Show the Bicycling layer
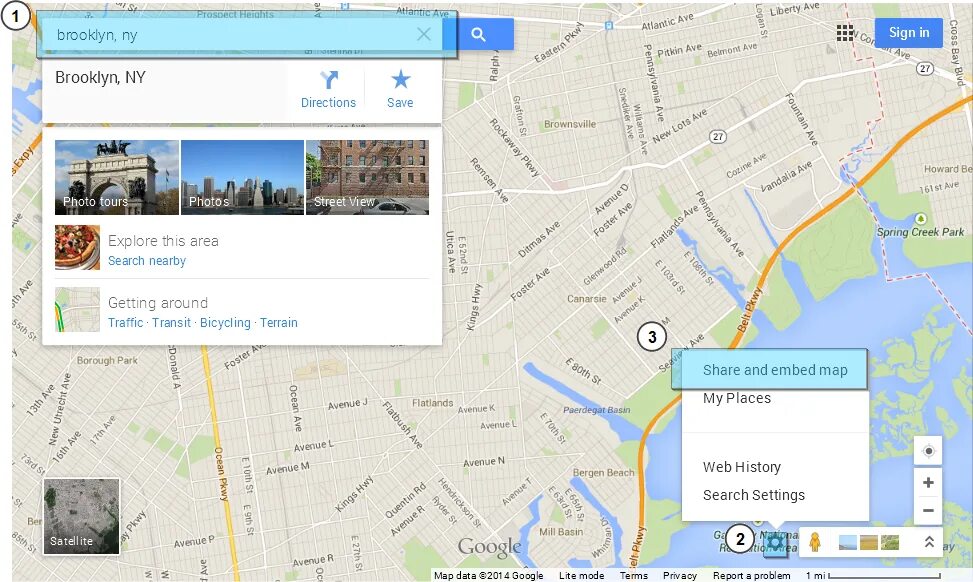The width and height of the screenshot is (973, 582). point(225,323)
